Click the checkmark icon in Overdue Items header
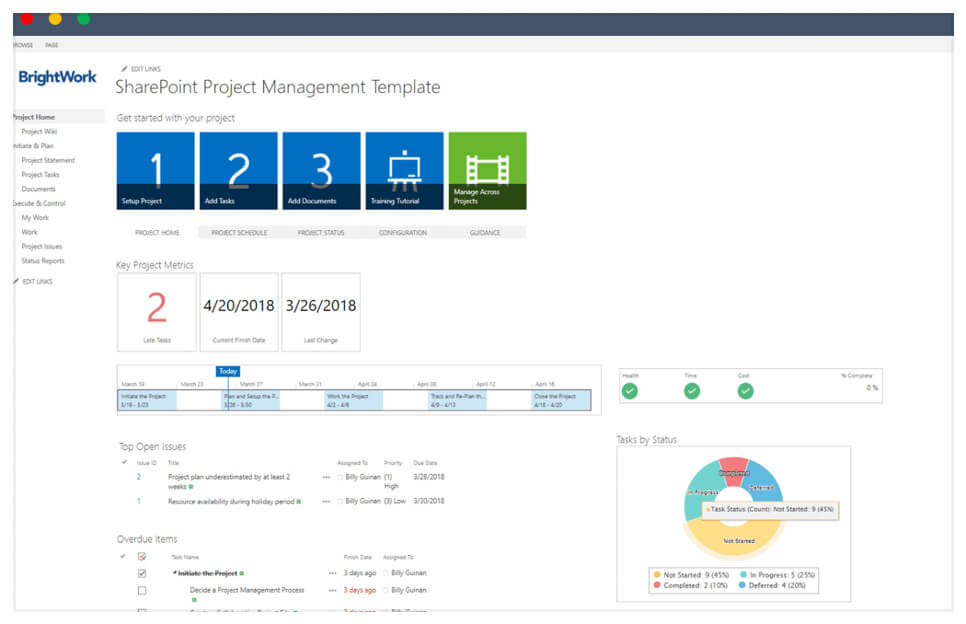 point(123,556)
